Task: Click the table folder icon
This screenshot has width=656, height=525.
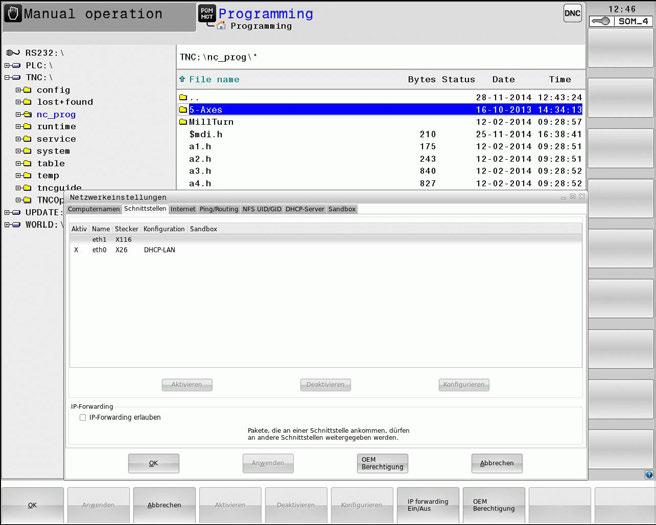Action: click(27, 163)
